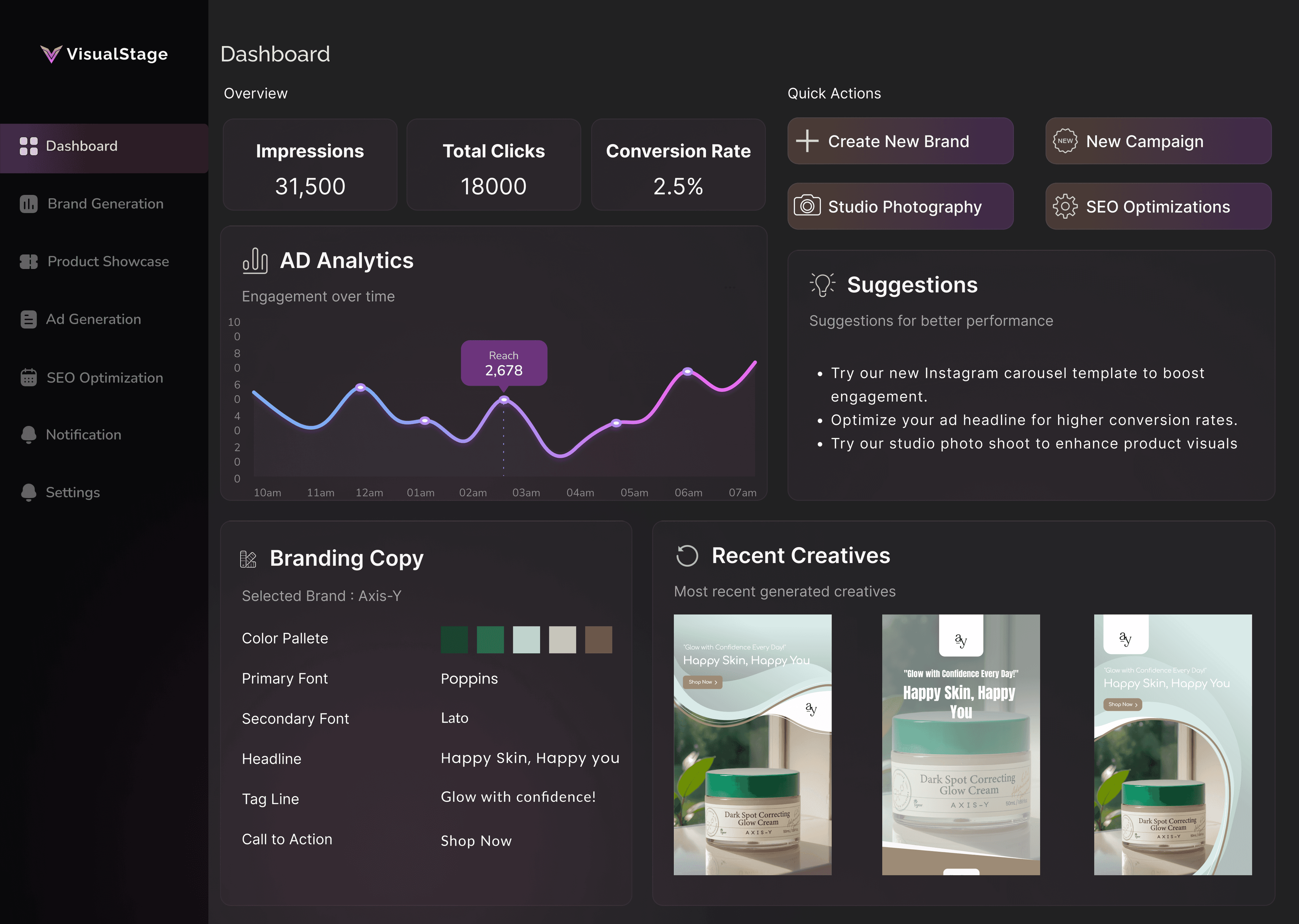This screenshot has height=924, width=1299.
Task: Open the Ad Generation sidebar item
Action: click(93, 319)
